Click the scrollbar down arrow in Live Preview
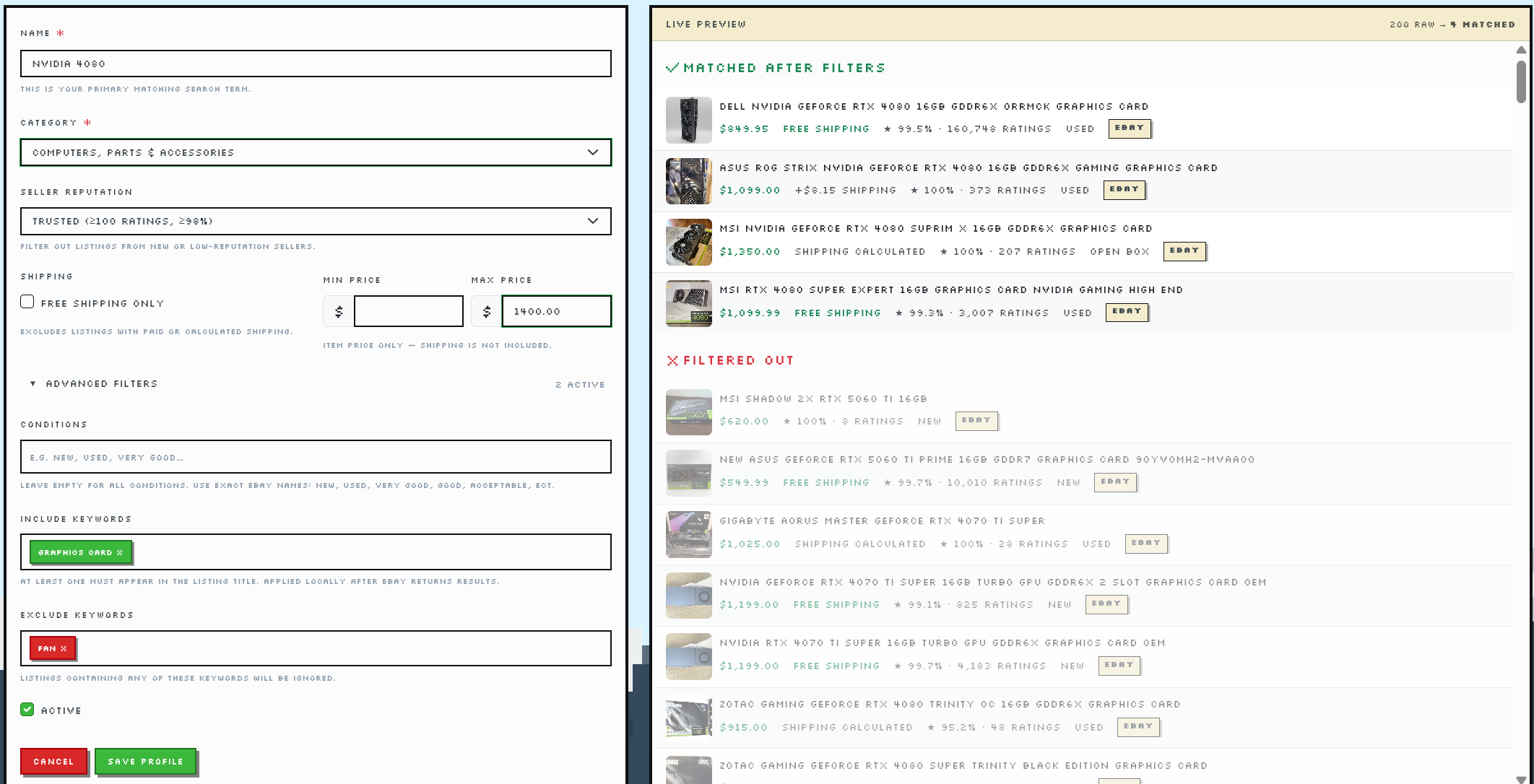The image size is (1534, 784). 1521,780
